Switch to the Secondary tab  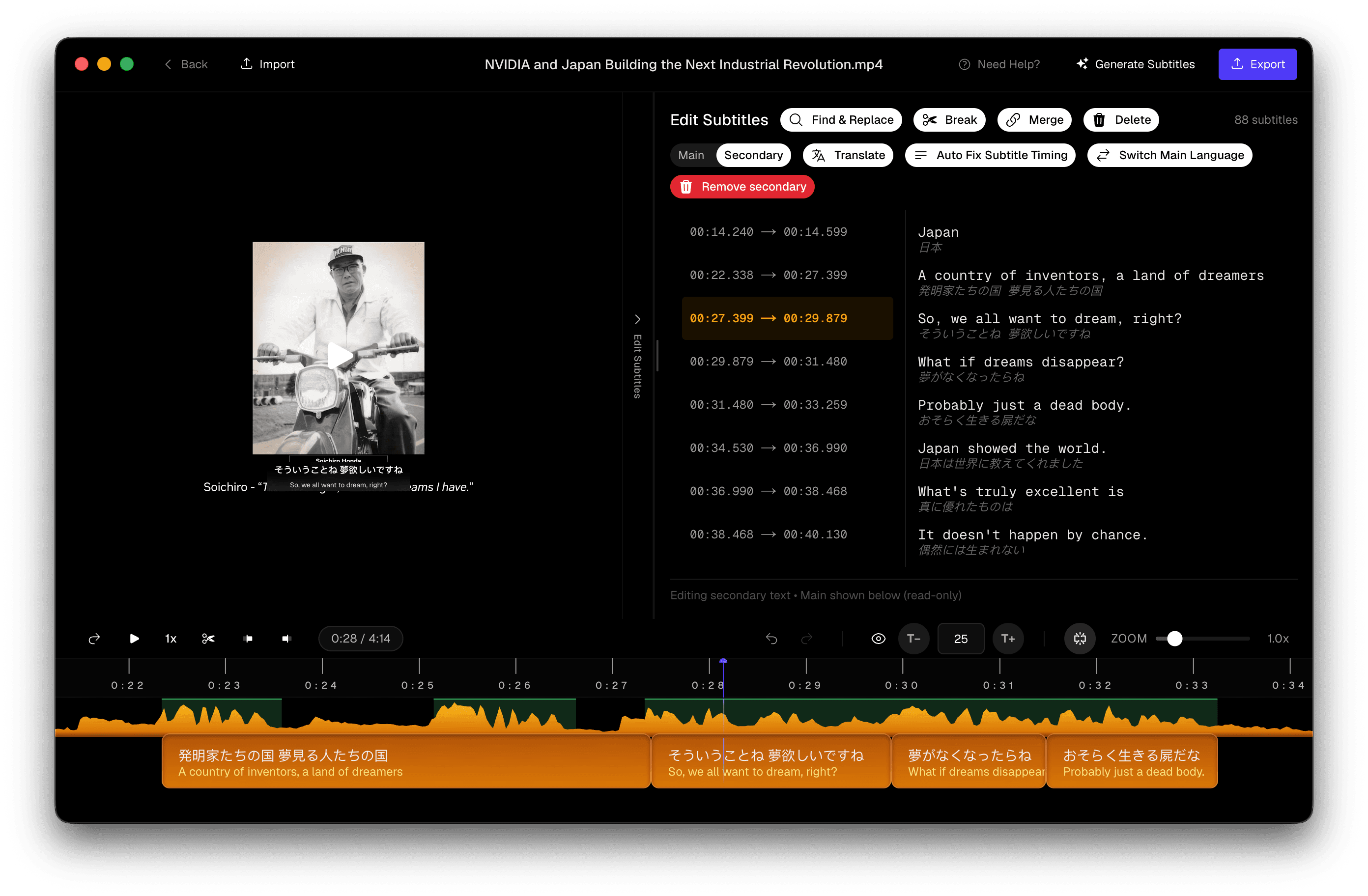tap(753, 155)
